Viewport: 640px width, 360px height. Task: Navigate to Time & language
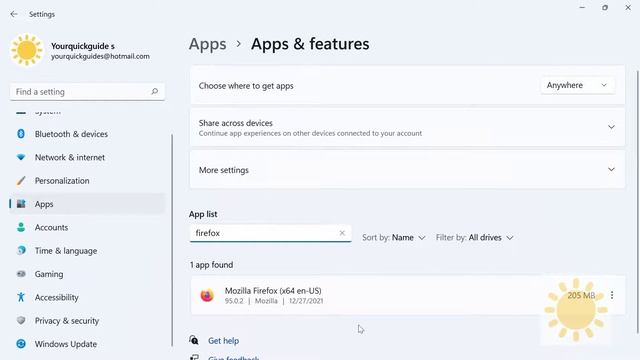point(88,251)
